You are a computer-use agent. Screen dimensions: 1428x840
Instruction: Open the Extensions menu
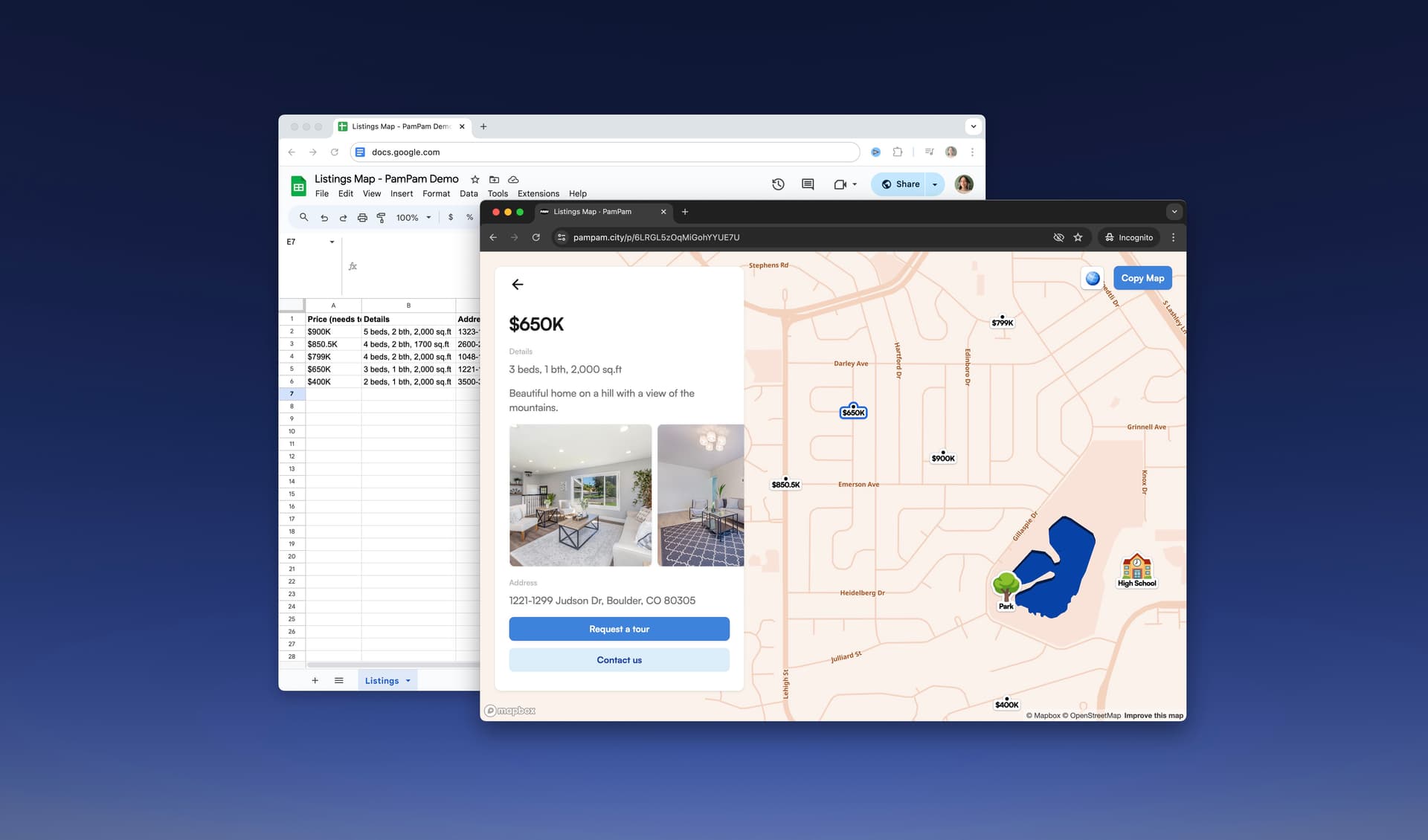click(x=538, y=193)
